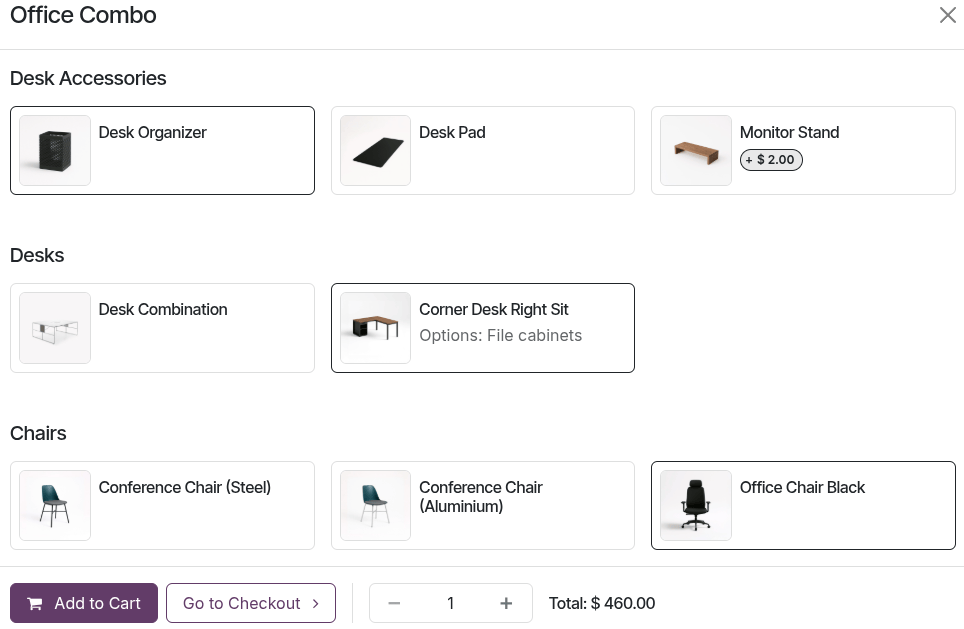Select the Desk Pad accessory
Viewport: 964px width, 629px height.
[x=483, y=150]
